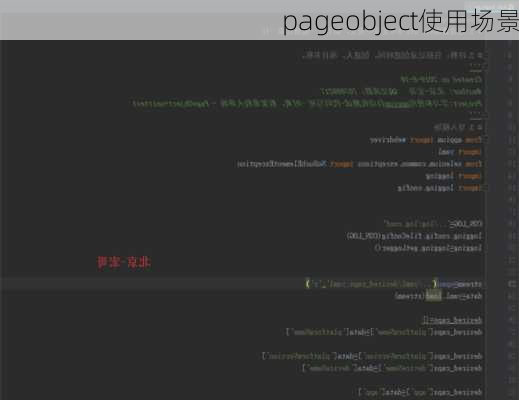Click the heading text "pageobject使用场景"

401,22
